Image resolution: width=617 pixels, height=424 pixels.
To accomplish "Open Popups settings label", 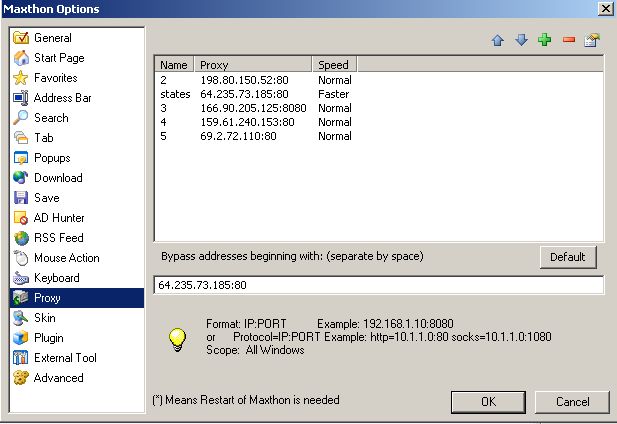I will (x=52, y=158).
